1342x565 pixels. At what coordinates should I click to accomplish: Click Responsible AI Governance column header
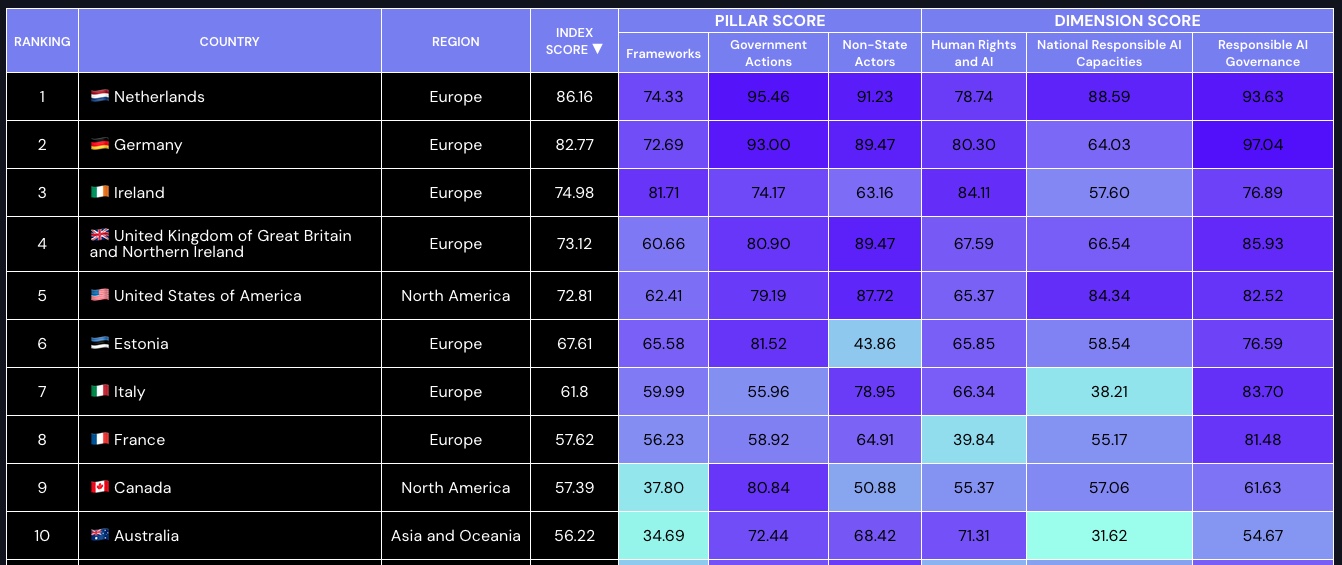[x=1263, y=53]
